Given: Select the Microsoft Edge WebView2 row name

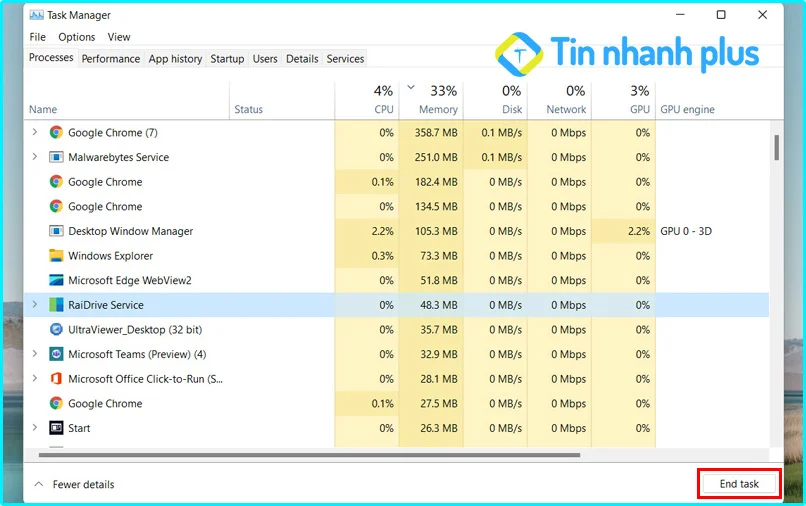Looking at the screenshot, I should click(x=130, y=281).
